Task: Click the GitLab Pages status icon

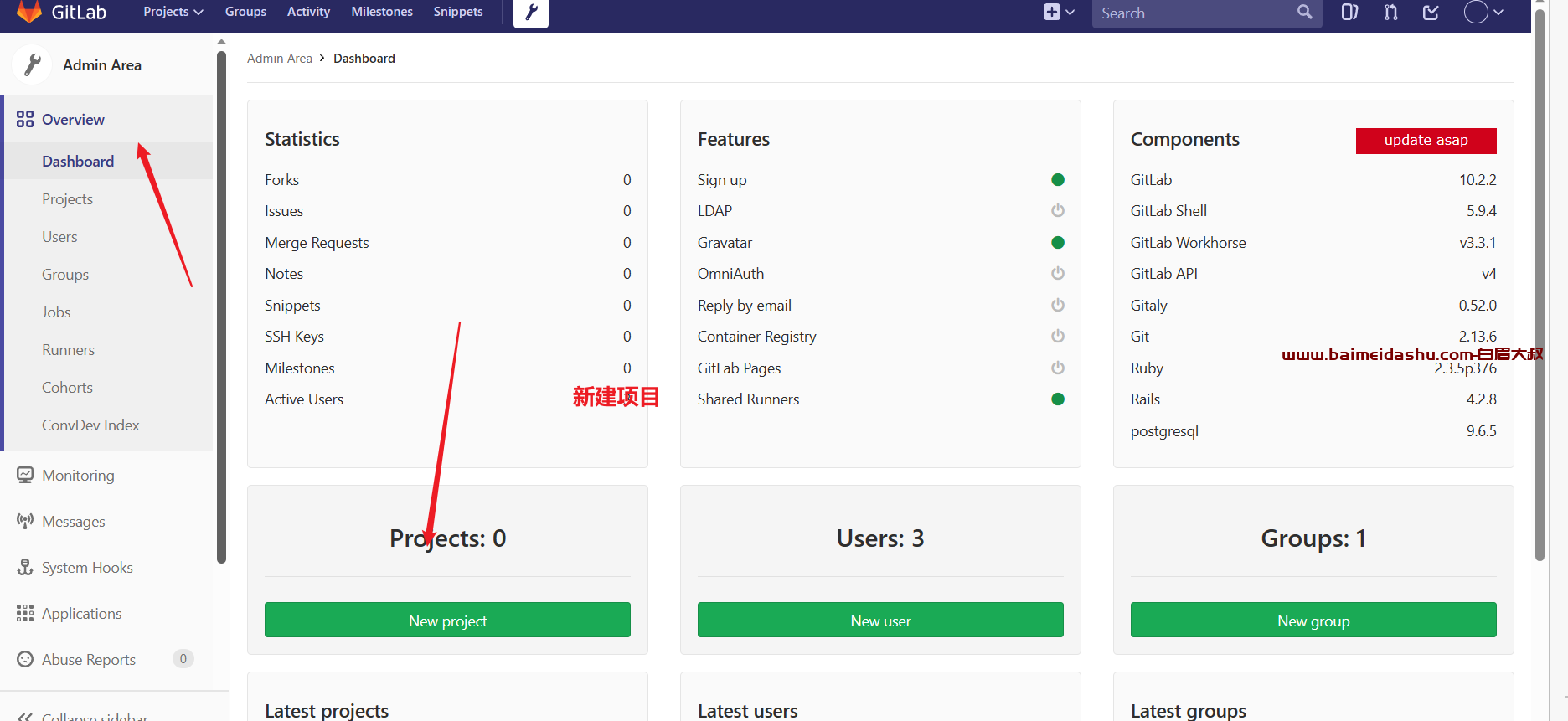Action: coord(1058,368)
